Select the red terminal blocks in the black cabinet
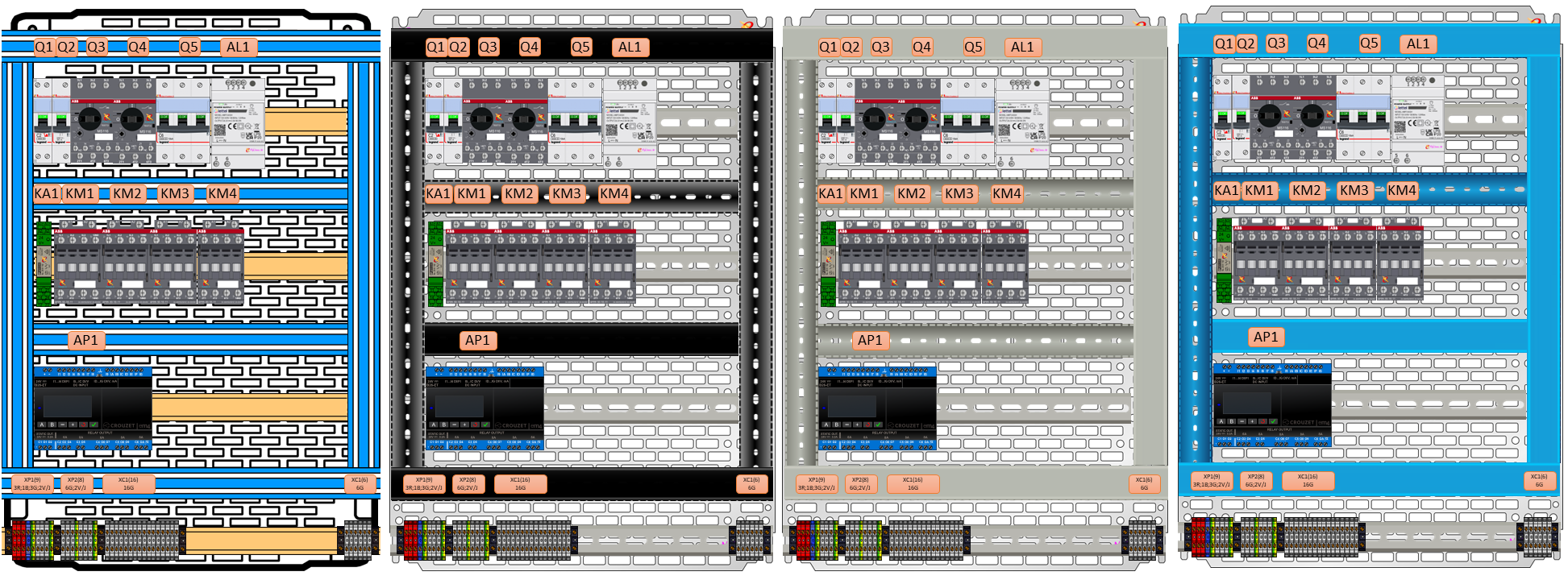The image size is (1568, 580). pos(411,539)
